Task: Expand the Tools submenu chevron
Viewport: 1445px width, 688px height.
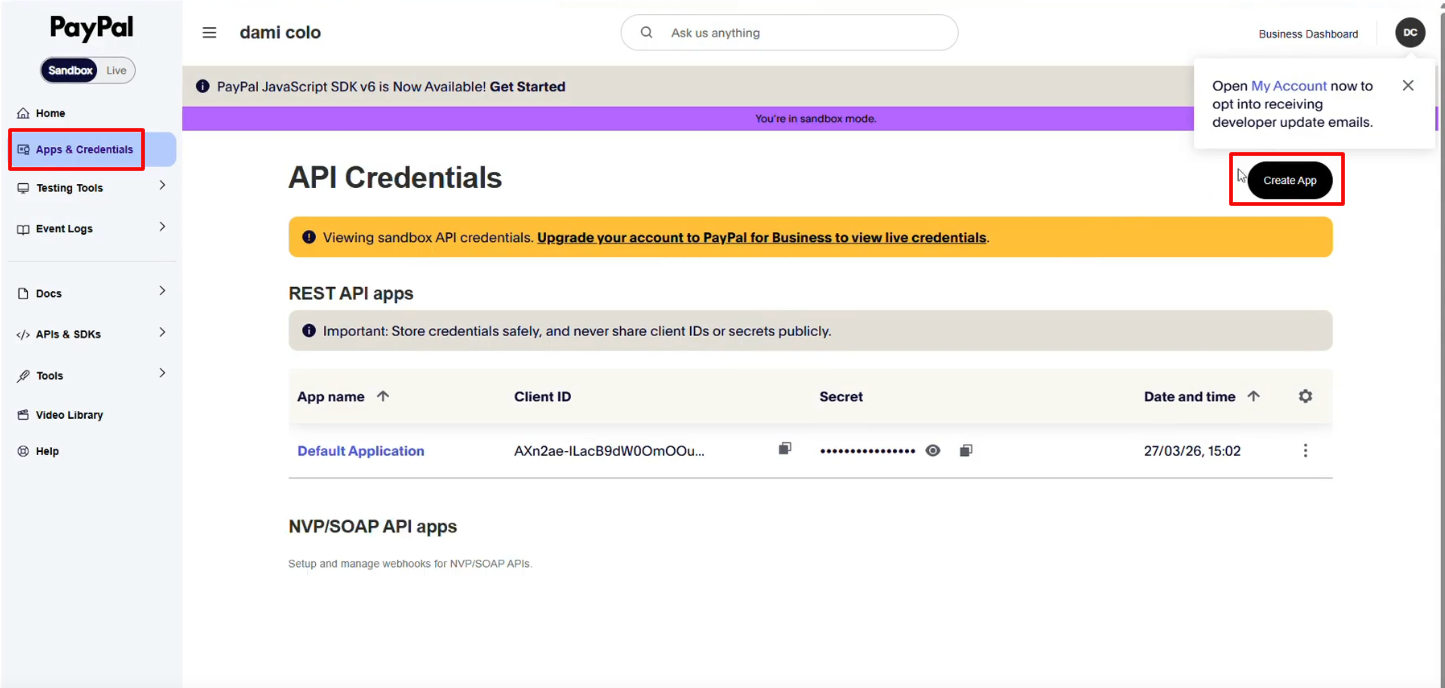Action: coord(162,374)
